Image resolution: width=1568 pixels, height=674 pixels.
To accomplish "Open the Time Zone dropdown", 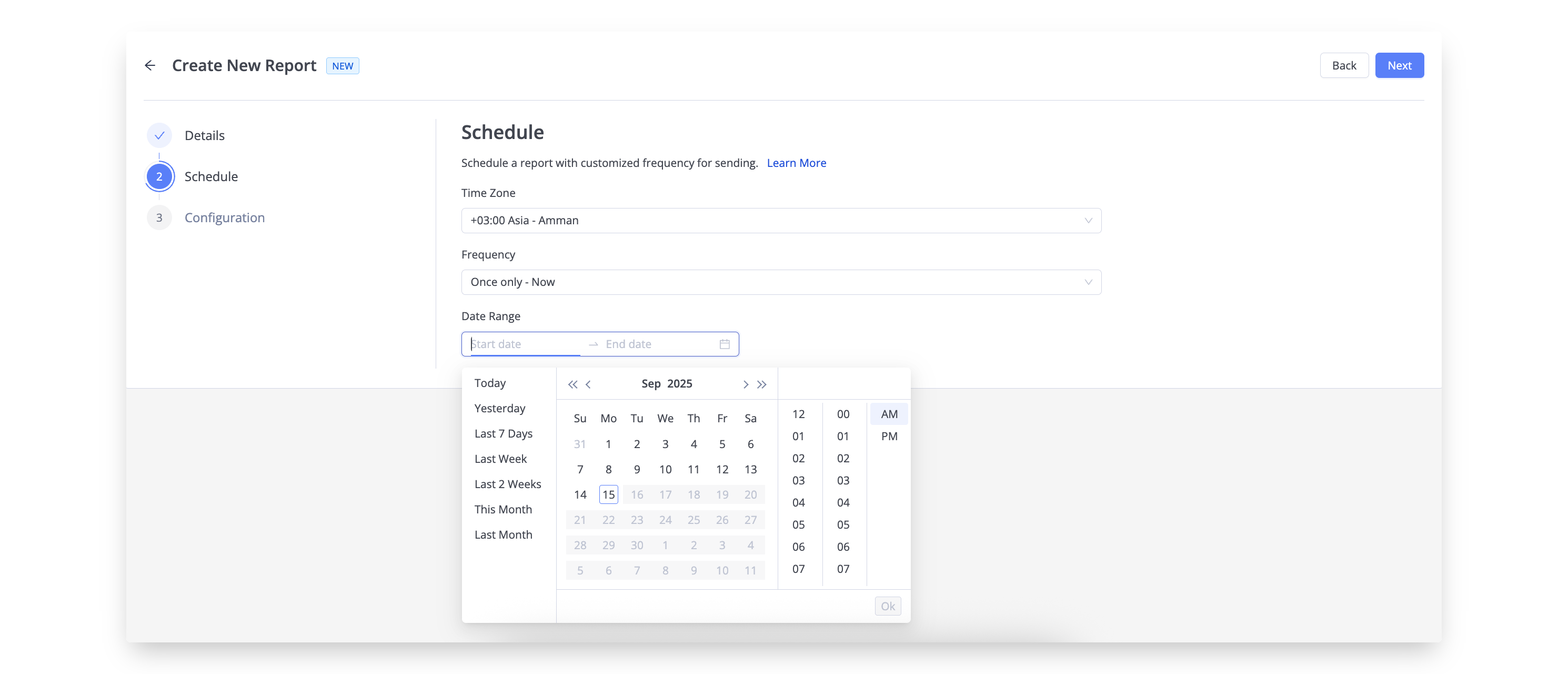I will coord(781,221).
